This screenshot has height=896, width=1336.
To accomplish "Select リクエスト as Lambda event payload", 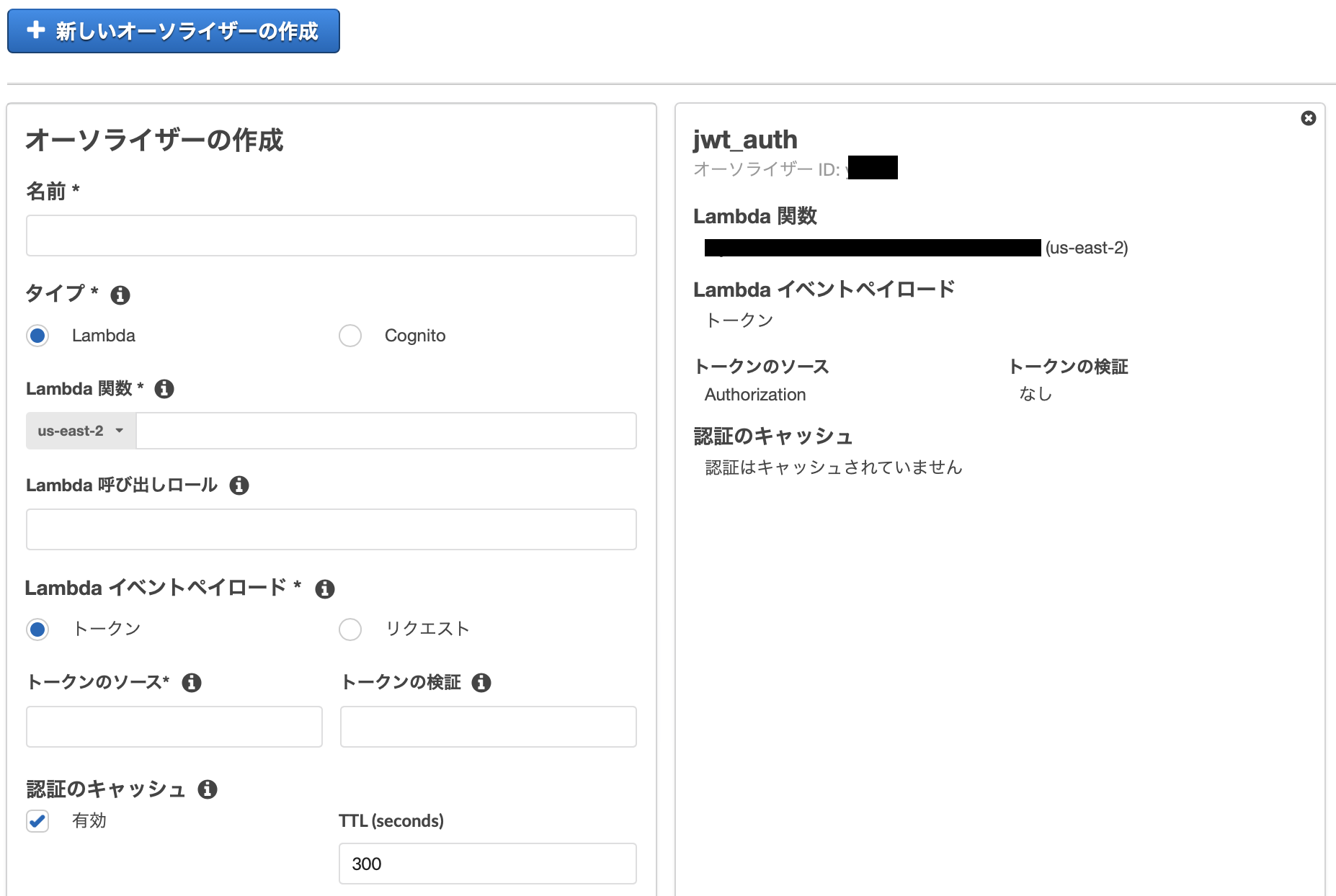I will [x=349, y=629].
